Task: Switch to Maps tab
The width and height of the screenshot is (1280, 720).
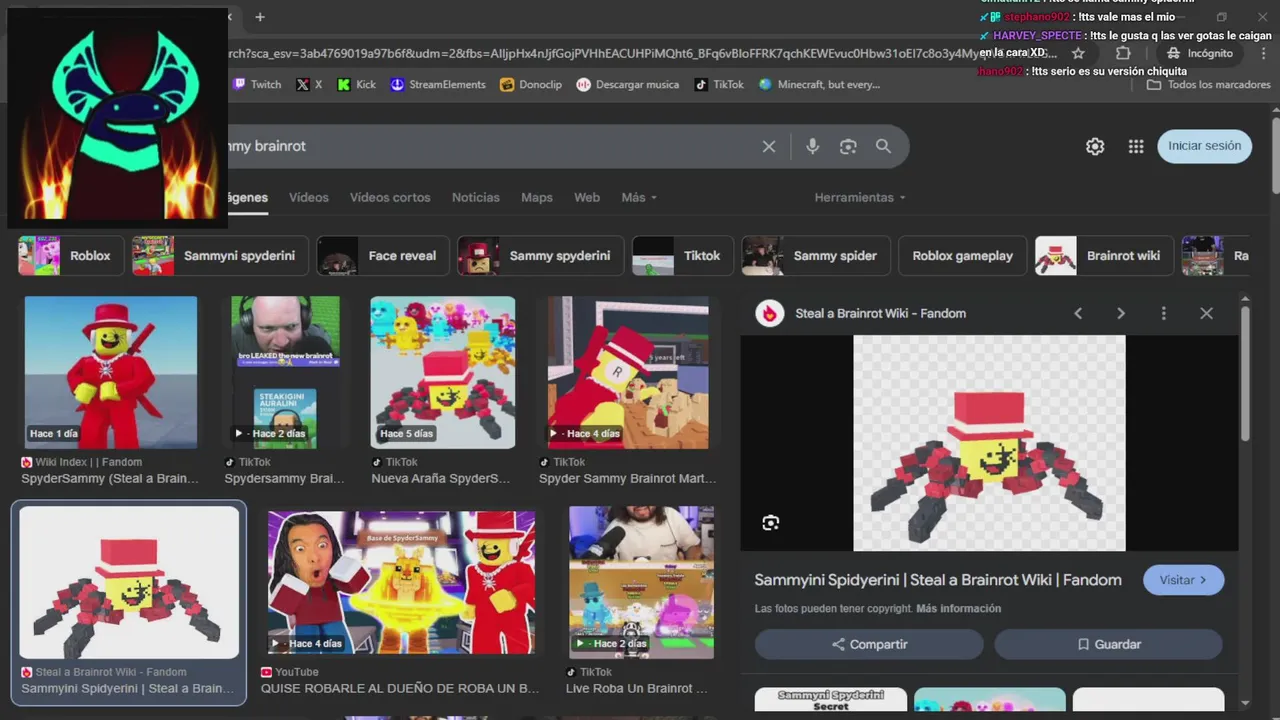Action: click(537, 197)
